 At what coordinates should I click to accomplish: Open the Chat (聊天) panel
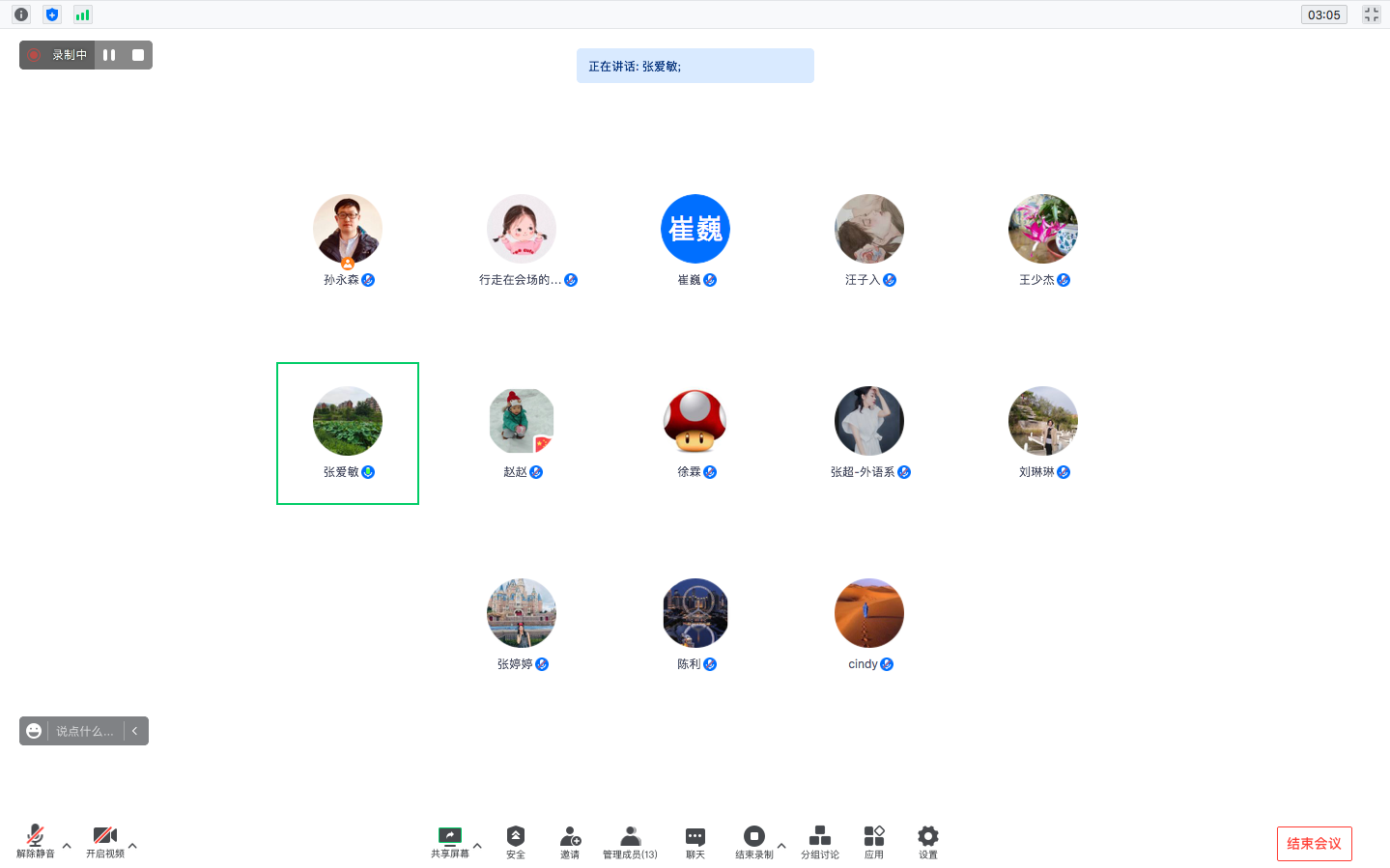point(695,841)
